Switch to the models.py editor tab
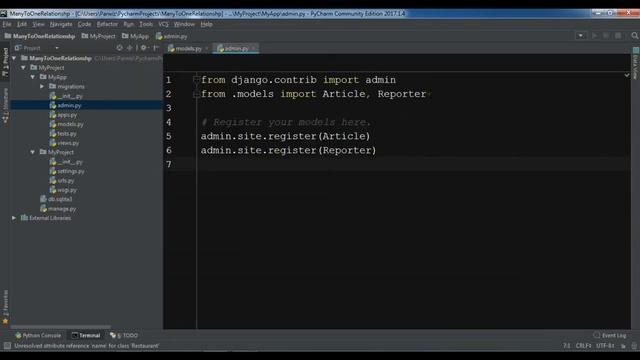This screenshot has width=640, height=360. point(188,49)
